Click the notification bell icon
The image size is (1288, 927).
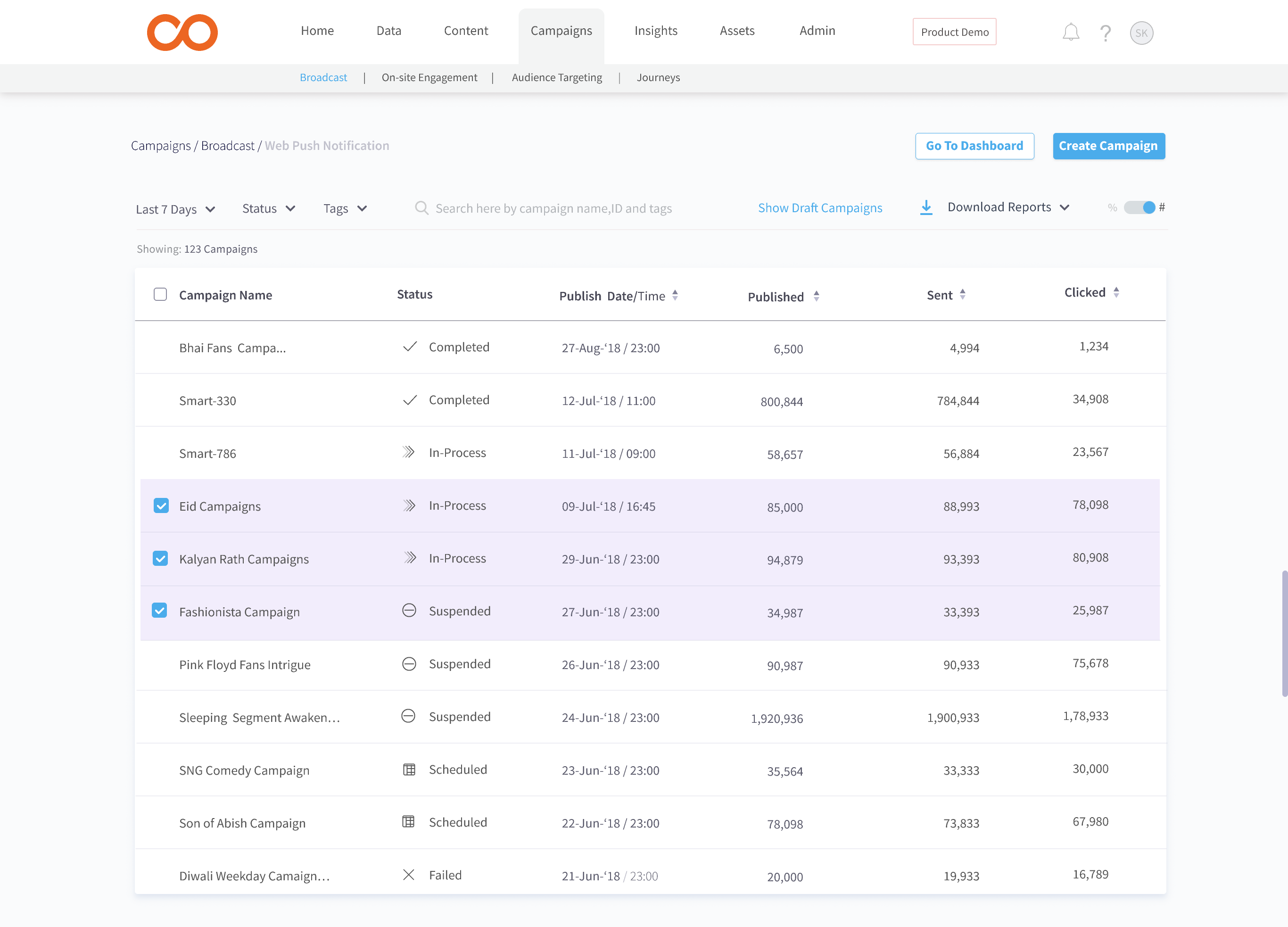click(1071, 33)
